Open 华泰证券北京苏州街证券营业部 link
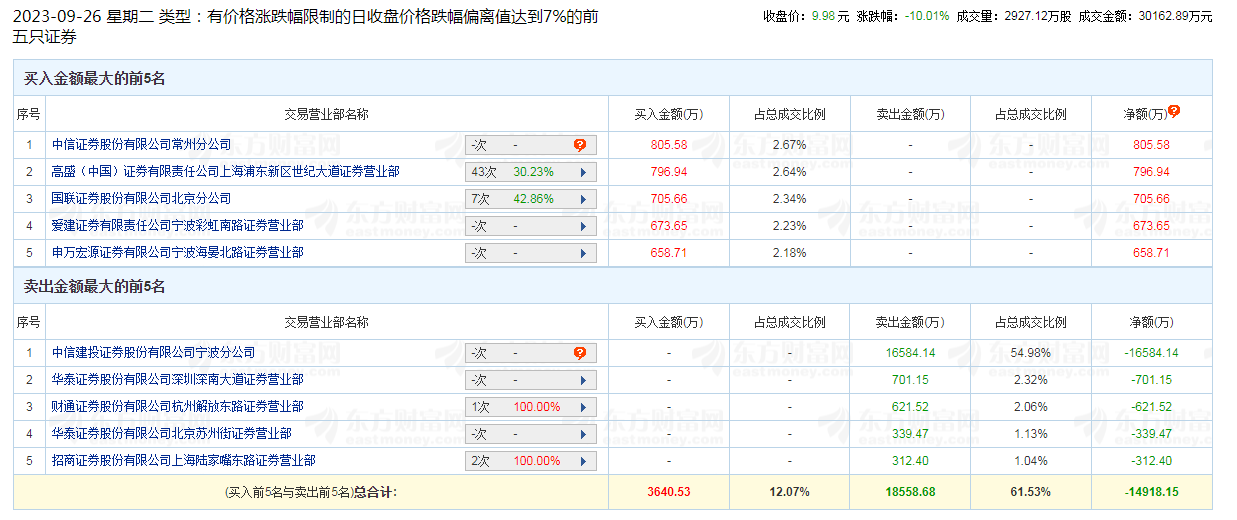The image size is (1237, 520). click(171, 434)
